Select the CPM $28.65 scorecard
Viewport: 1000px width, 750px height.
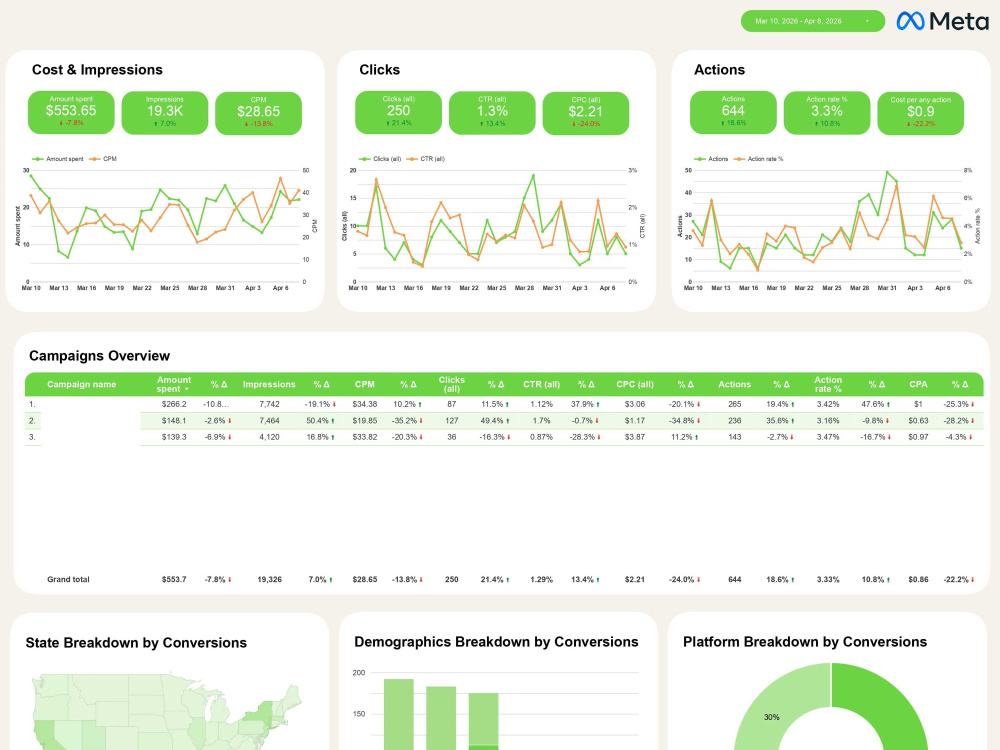[258, 113]
